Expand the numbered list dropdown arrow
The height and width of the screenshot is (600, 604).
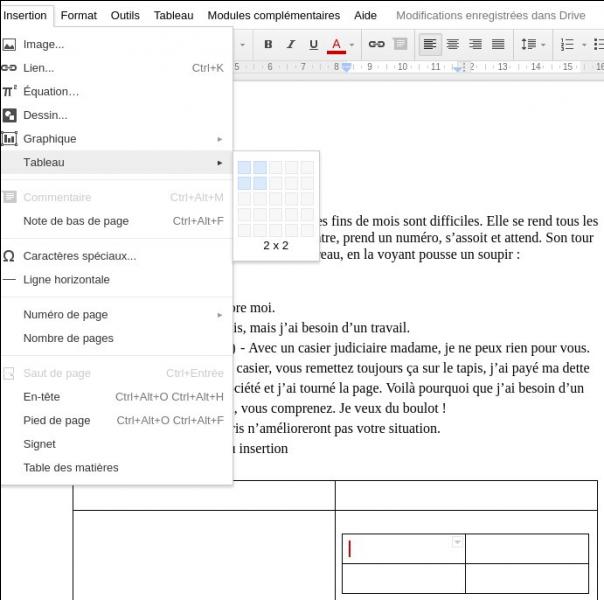tap(584, 45)
